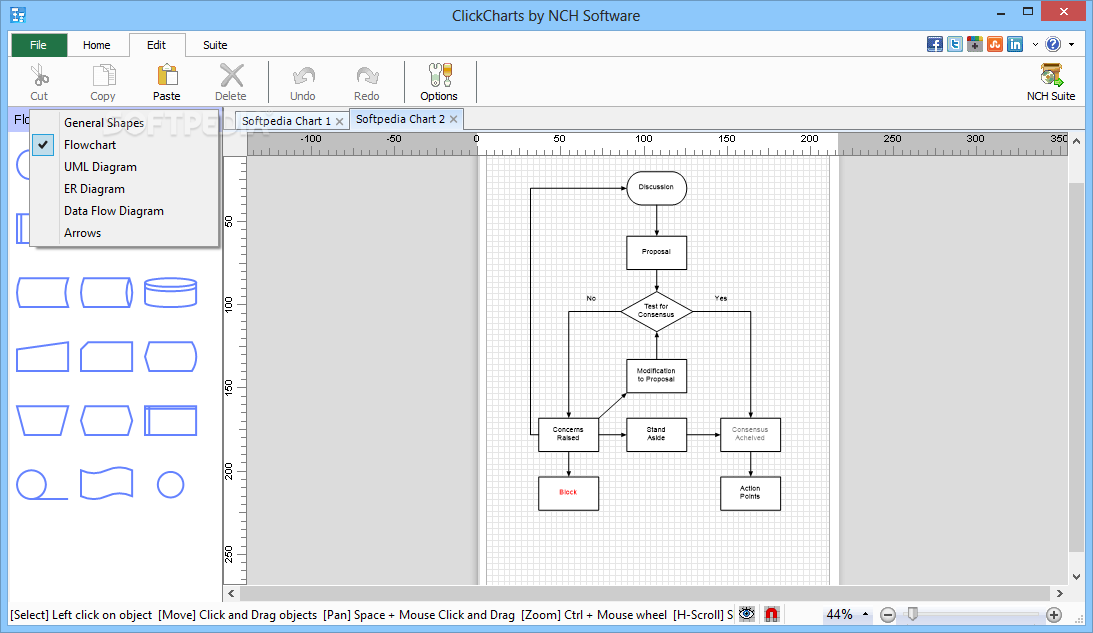Click the vertical scrollbar up arrow
This screenshot has width=1093, height=633.
click(x=1076, y=139)
